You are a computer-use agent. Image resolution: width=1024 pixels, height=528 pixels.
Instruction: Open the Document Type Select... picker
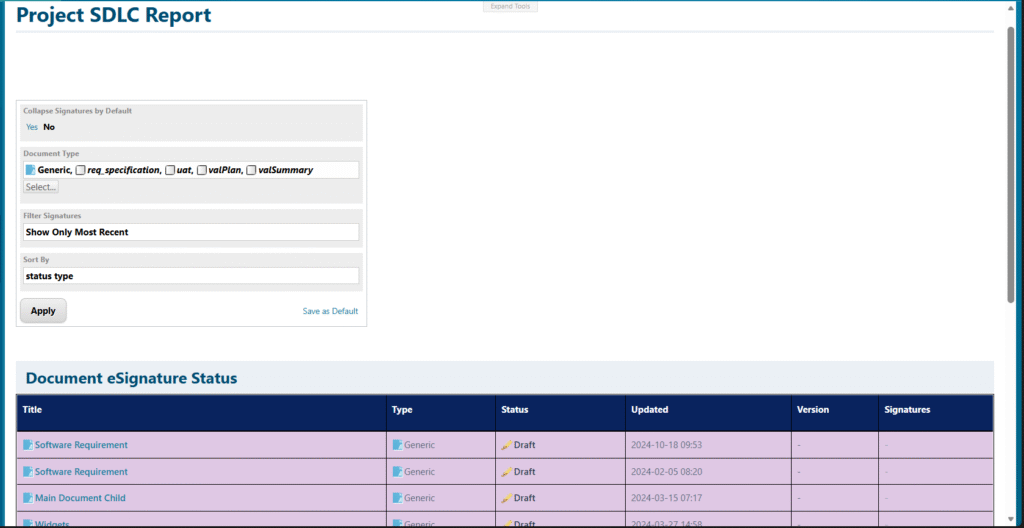41,187
